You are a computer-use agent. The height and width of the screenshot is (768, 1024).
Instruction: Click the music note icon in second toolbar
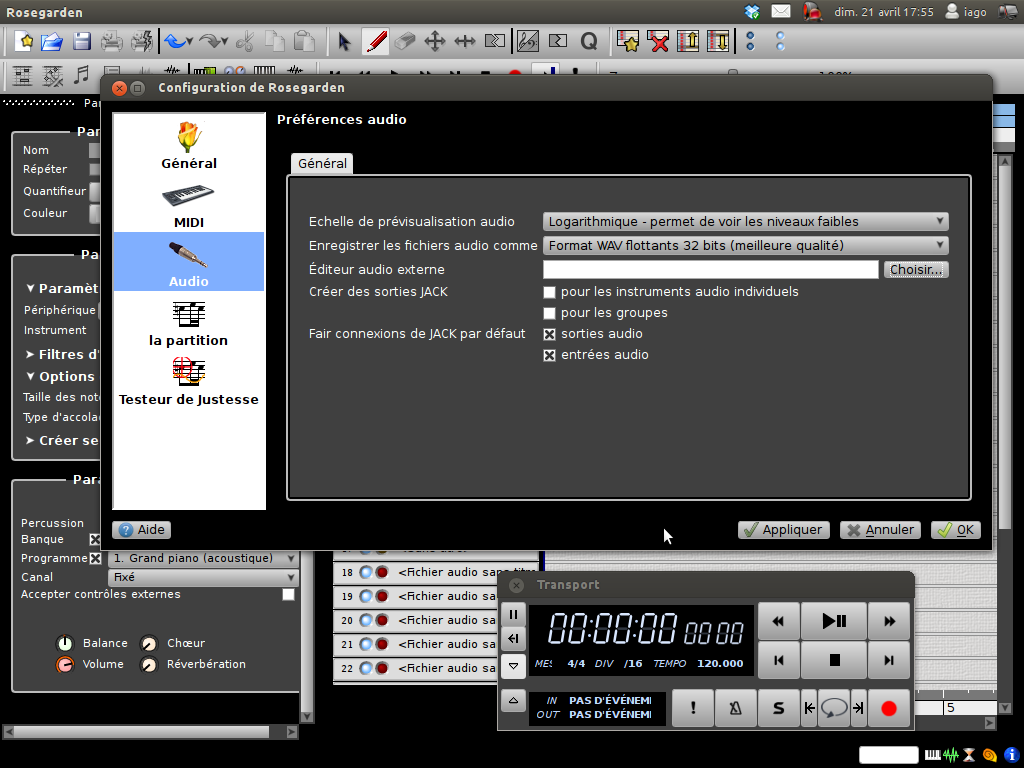click(x=82, y=75)
